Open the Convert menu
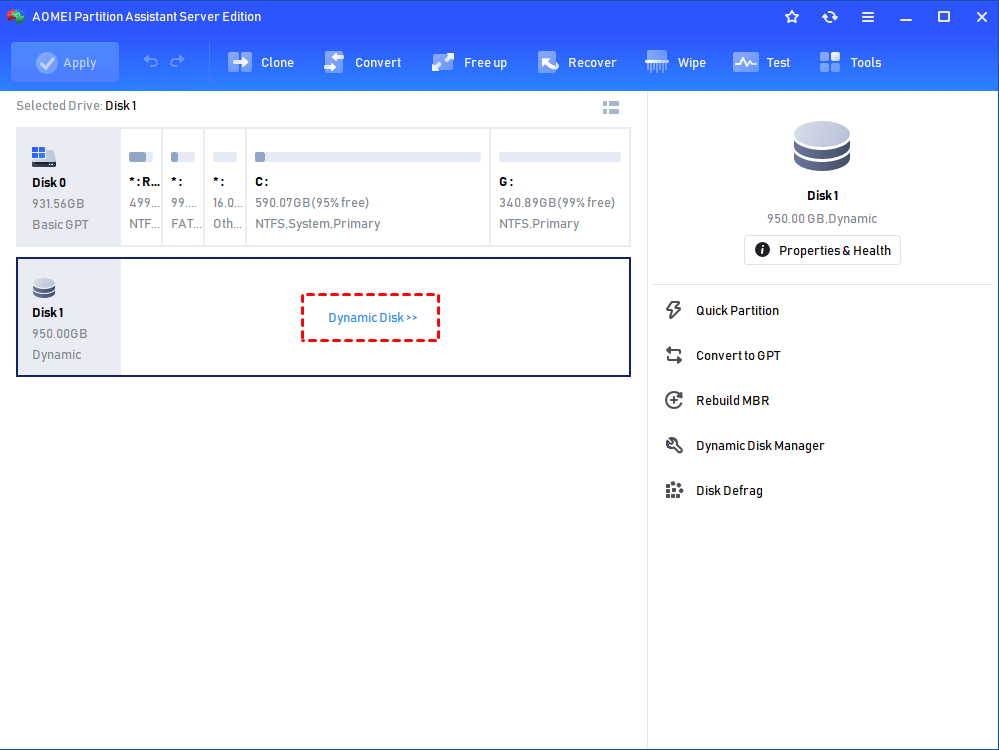The height and width of the screenshot is (750, 999). [x=363, y=62]
